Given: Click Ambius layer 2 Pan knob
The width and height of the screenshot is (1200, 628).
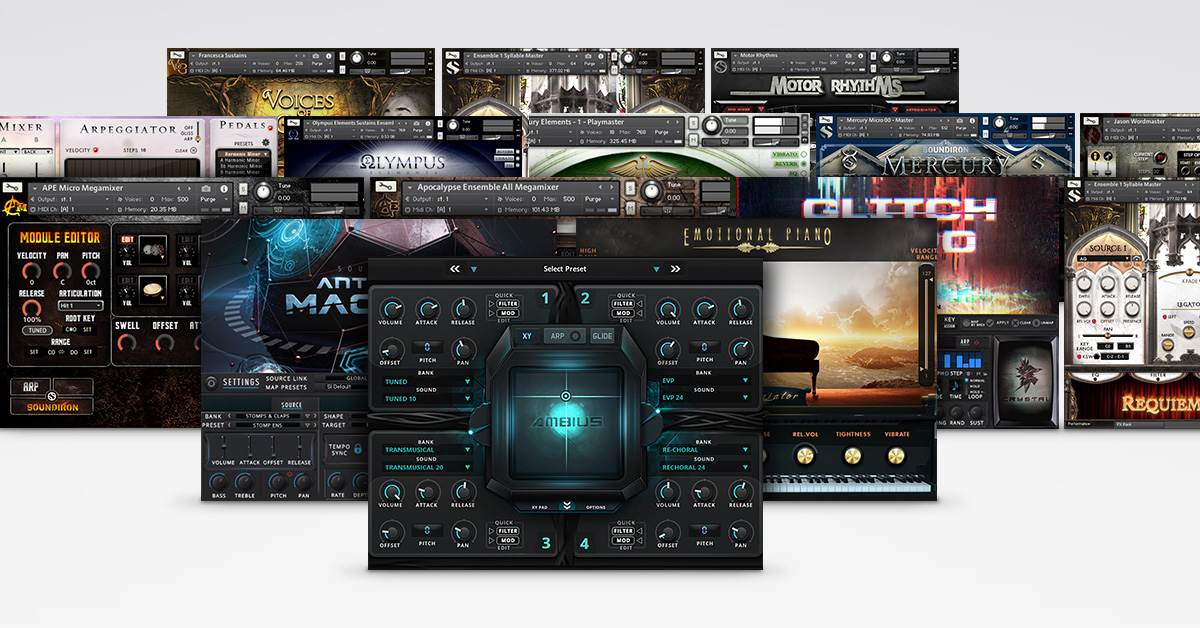Looking at the screenshot, I should click(741, 348).
